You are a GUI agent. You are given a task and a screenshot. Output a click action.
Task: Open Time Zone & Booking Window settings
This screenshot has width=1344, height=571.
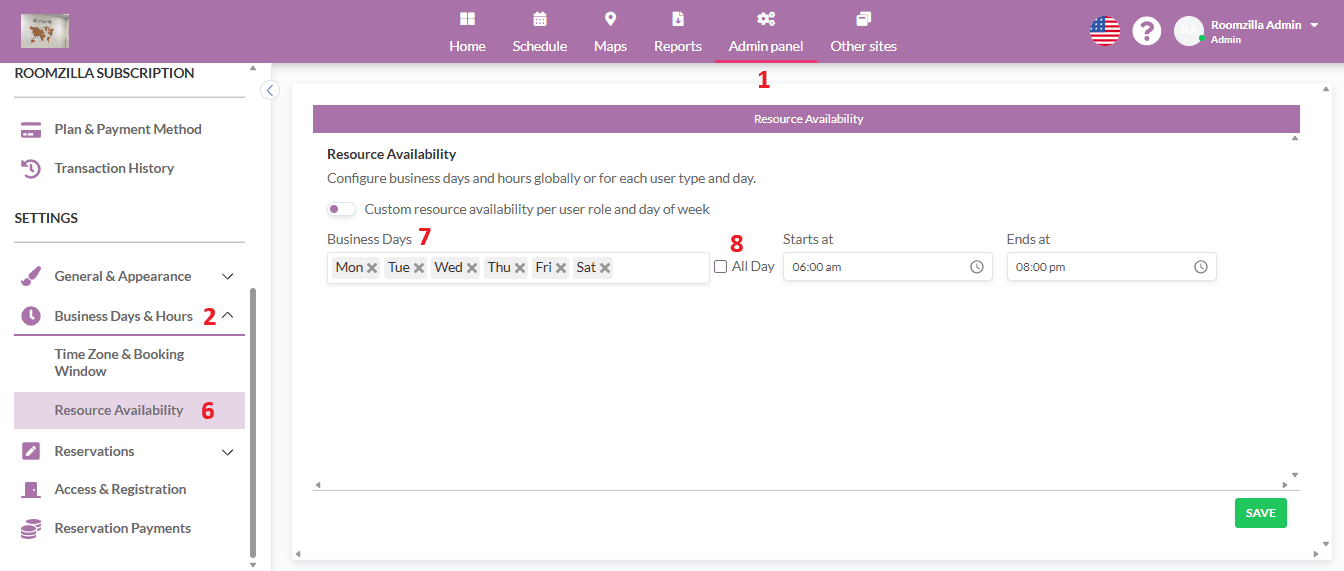click(x=119, y=362)
